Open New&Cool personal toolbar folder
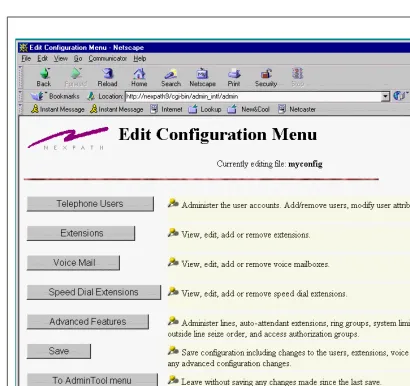The image size is (410, 386). pos(248,109)
